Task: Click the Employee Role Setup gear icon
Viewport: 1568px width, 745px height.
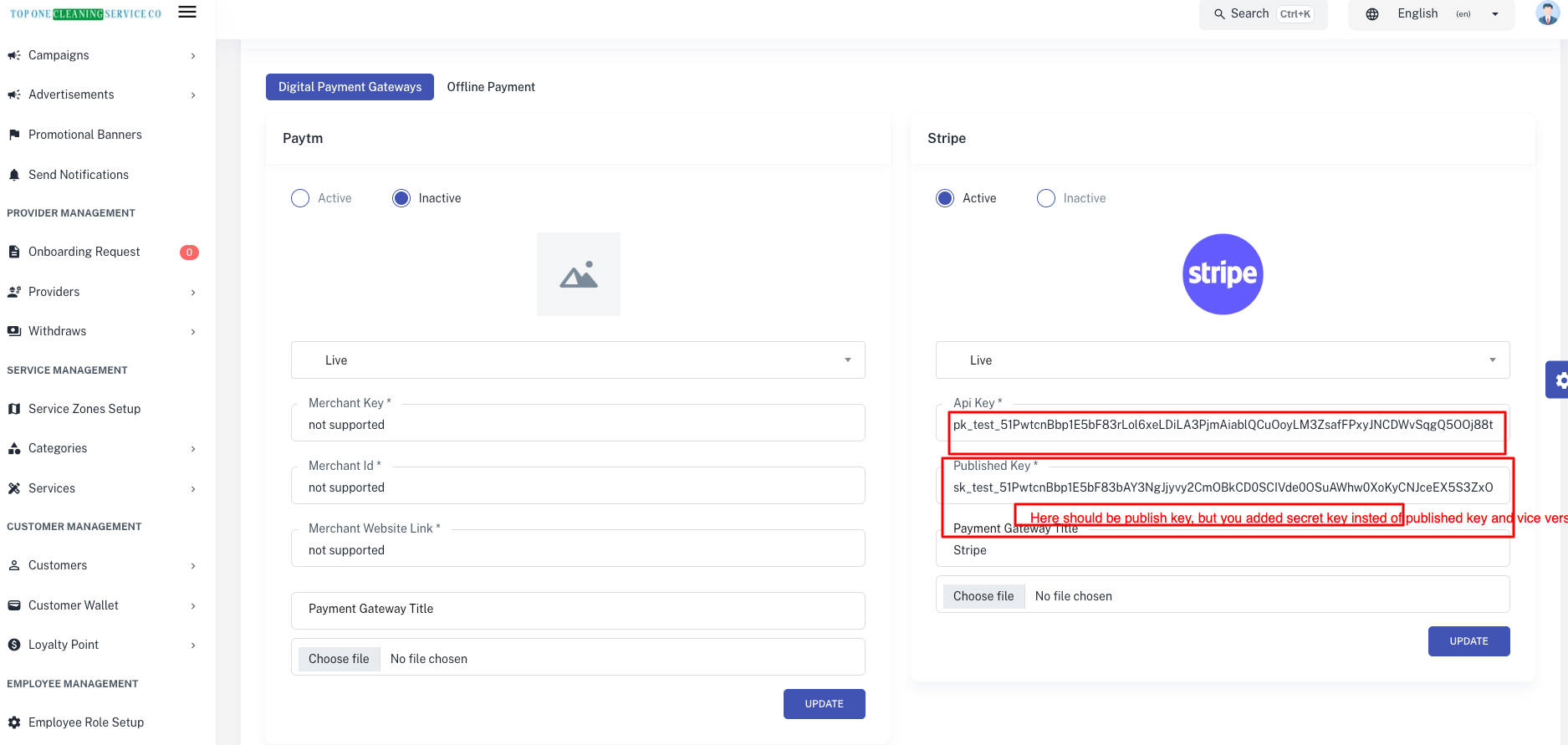Action: 14,722
